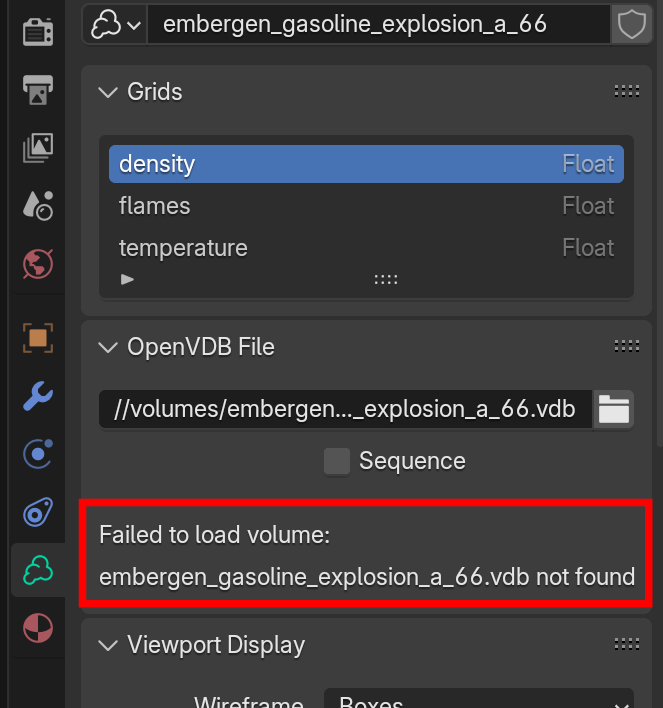This screenshot has width=663, height=708.
Task: Open the View Layer properties tab
Action: (38, 148)
